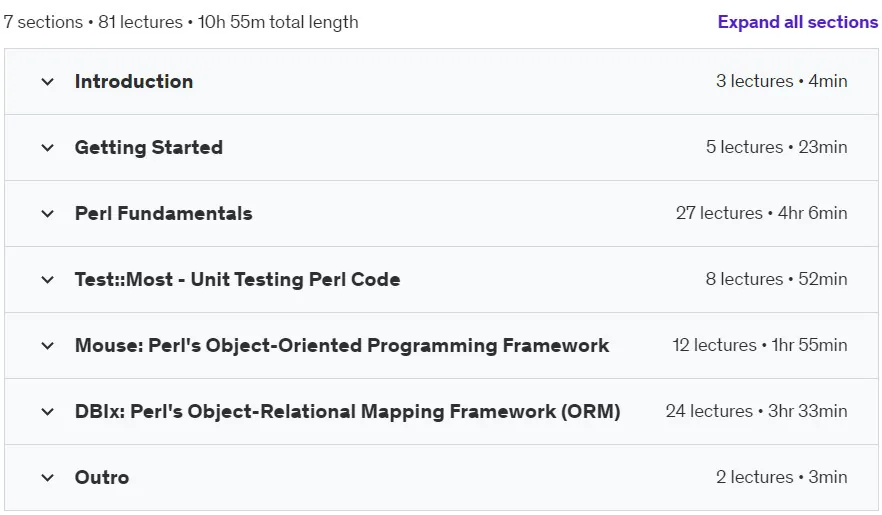
Task: Select the Perl Fundamentals section title
Action: [x=164, y=214]
